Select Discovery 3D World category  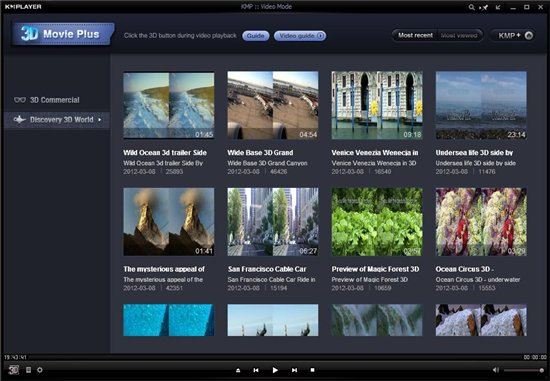click(x=57, y=120)
